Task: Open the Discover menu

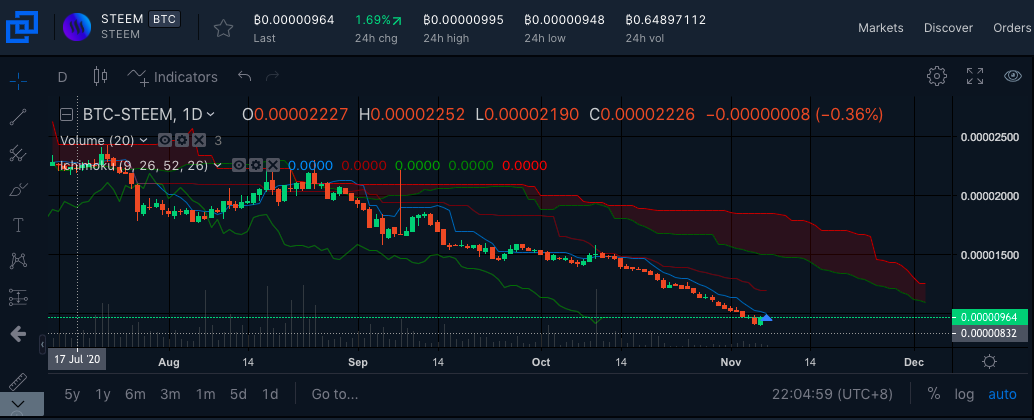Action: 948,28
